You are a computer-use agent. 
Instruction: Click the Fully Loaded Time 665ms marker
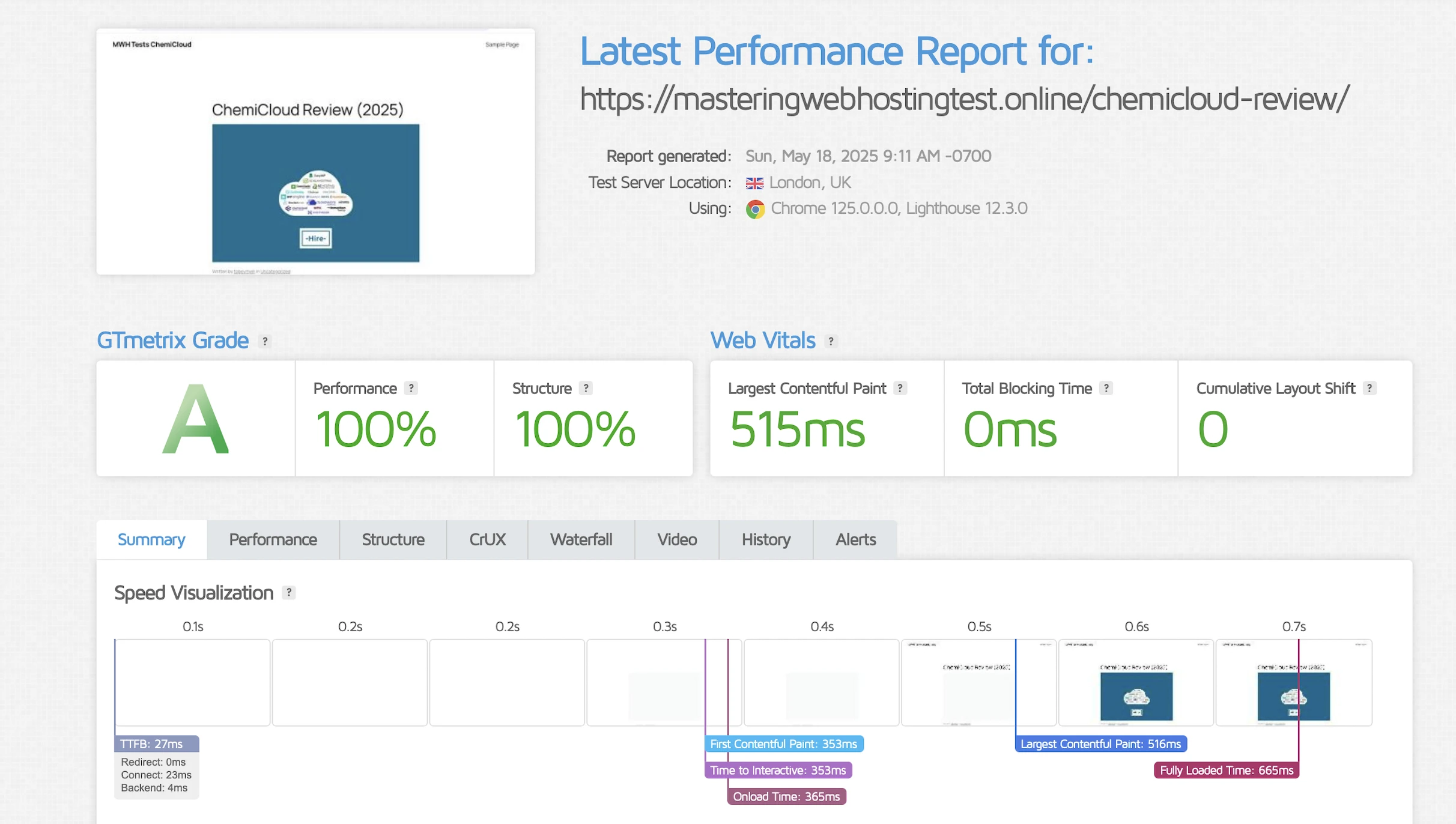click(x=1226, y=771)
